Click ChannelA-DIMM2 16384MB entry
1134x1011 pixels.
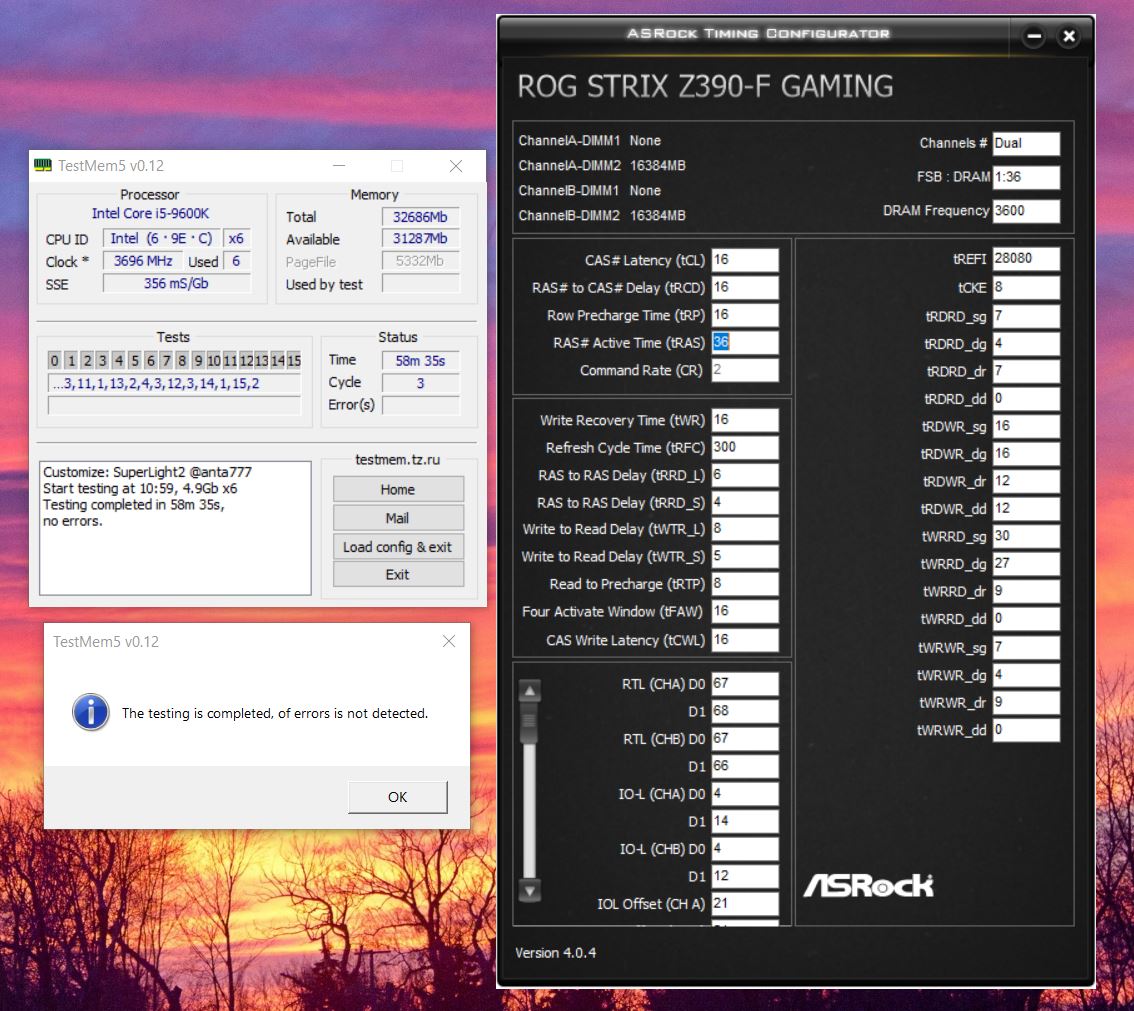pos(602,166)
